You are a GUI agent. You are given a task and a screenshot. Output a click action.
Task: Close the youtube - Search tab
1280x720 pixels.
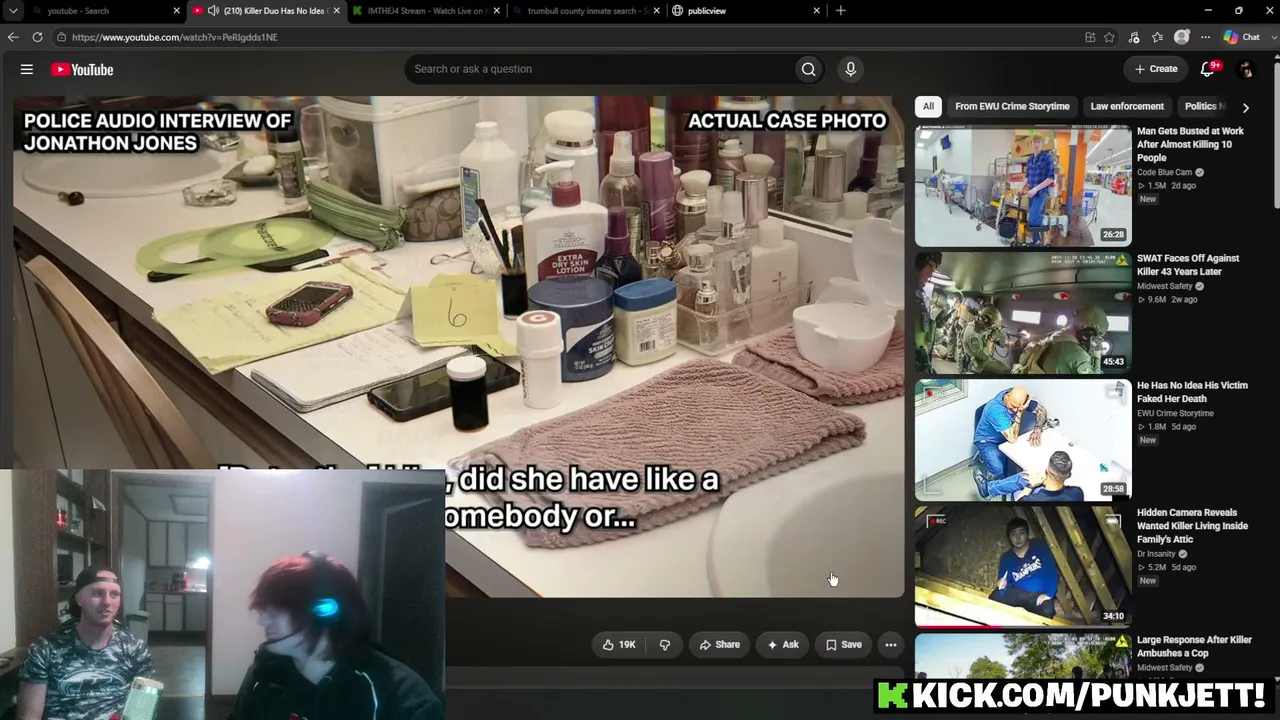coord(177,11)
